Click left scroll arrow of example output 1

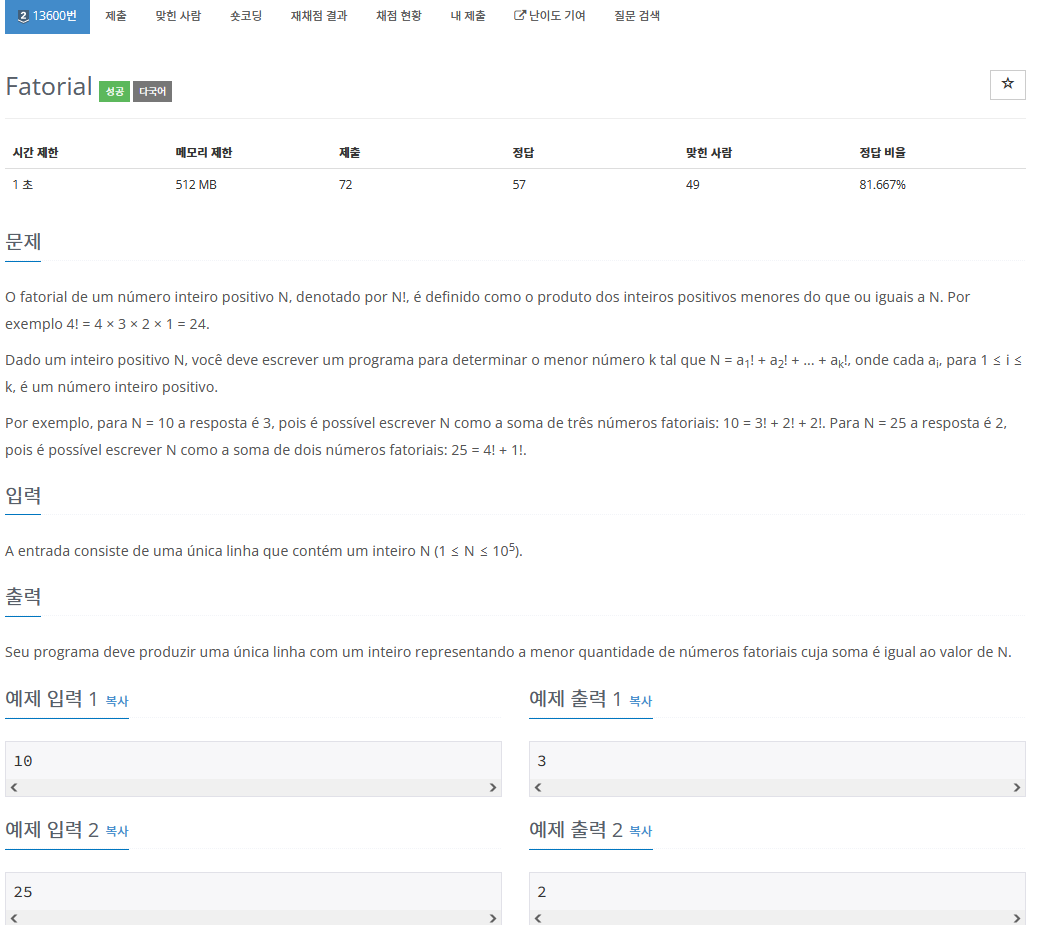(538, 787)
